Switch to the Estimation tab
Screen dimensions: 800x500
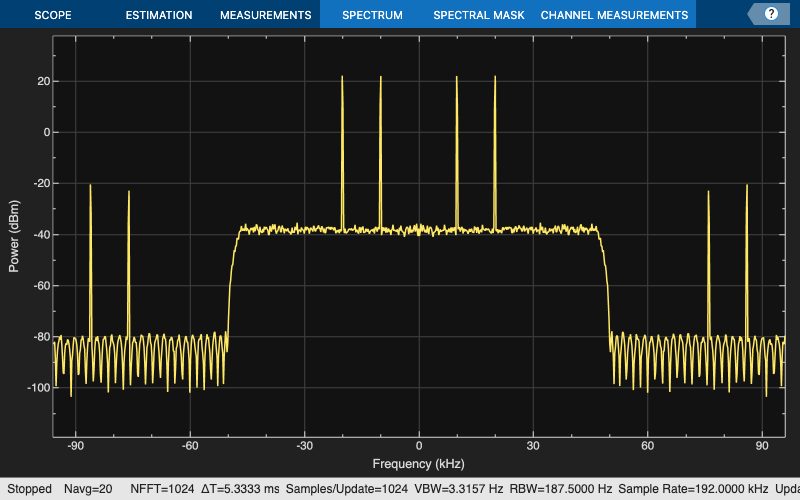click(159, 15)
